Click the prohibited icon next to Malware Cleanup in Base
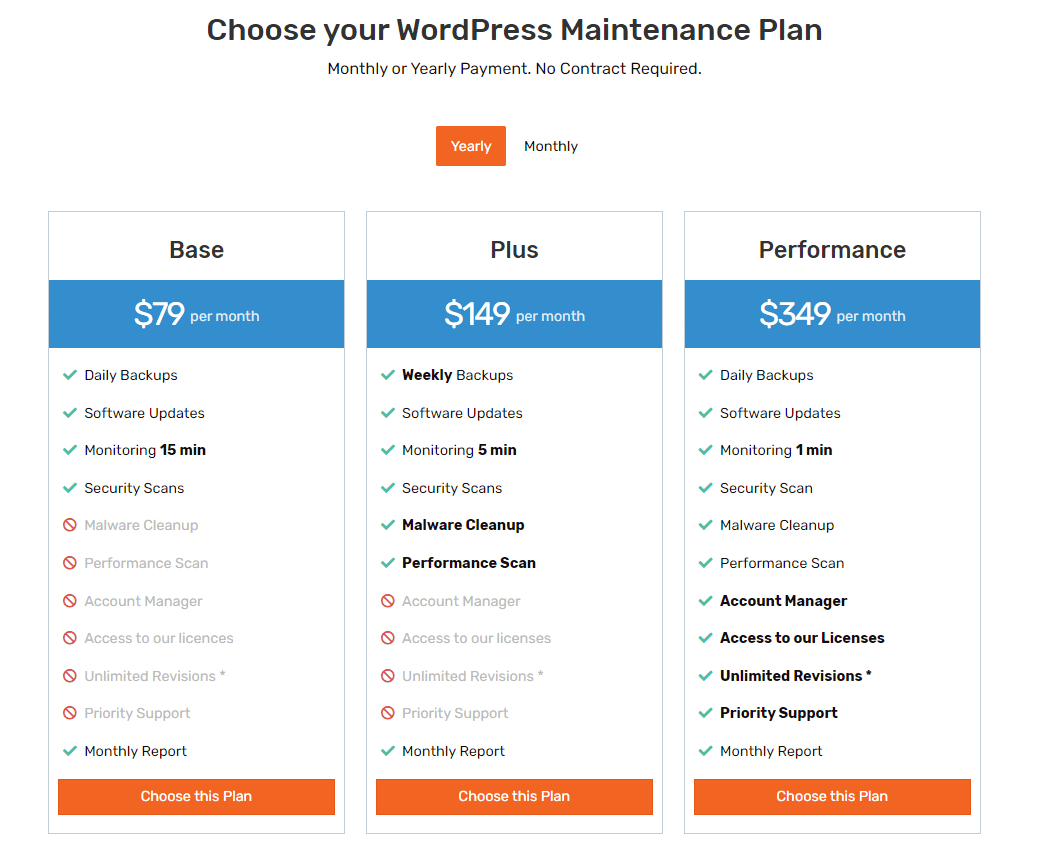 click(70, 525)
